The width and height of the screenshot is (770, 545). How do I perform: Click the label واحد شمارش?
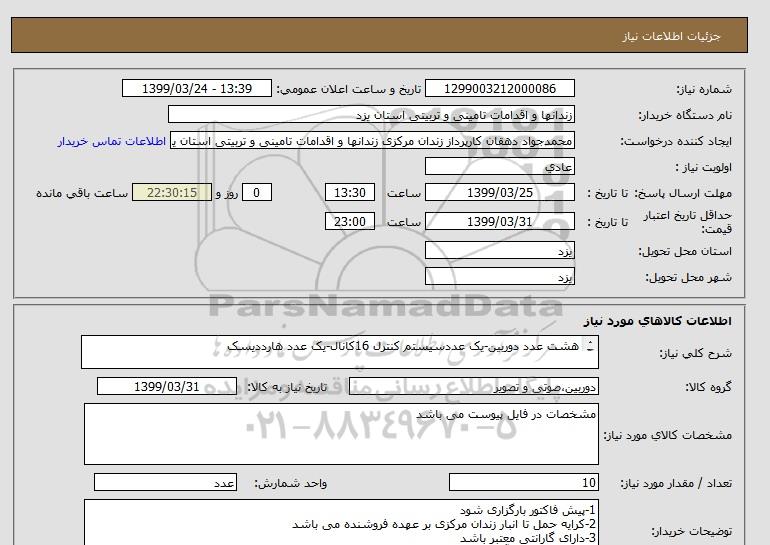point(291,483)
